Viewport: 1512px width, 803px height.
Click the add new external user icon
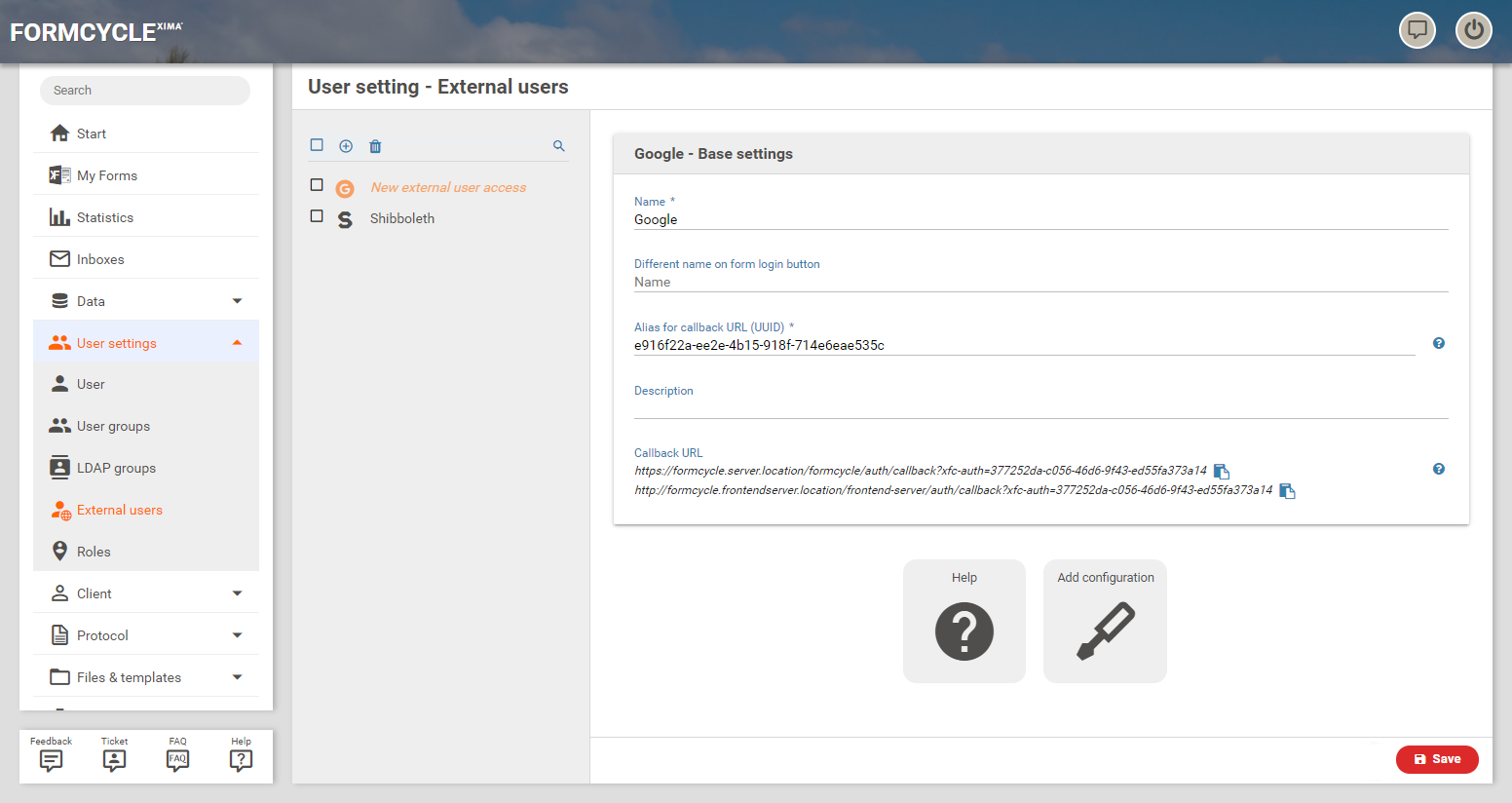[x=346, y=146]
